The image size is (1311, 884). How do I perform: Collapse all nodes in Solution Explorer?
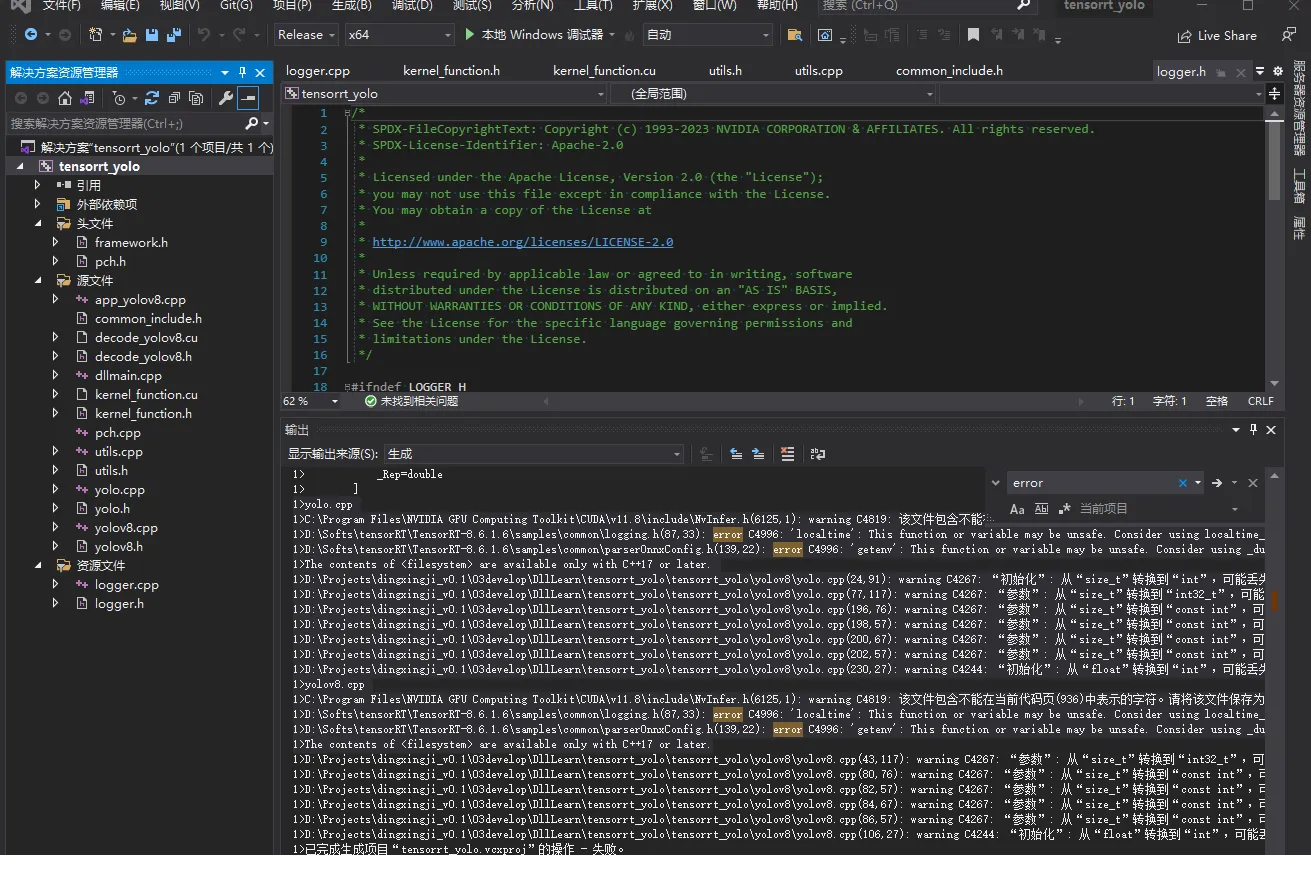174,98
